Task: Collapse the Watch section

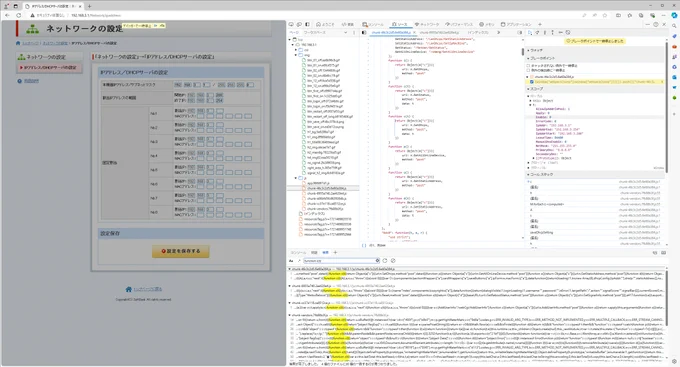Action: (528, 50)
